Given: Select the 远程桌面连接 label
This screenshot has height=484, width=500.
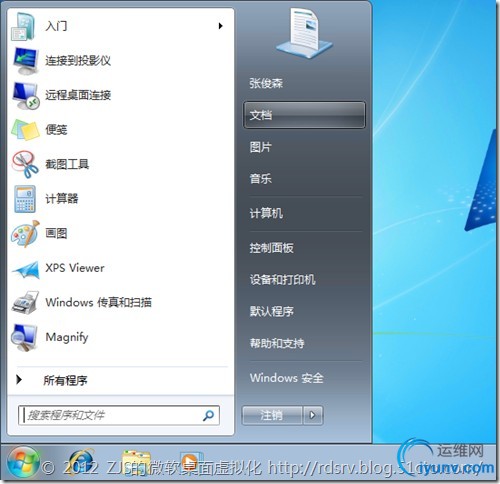Looking at the screenshot, I should (x=78, y=95).
